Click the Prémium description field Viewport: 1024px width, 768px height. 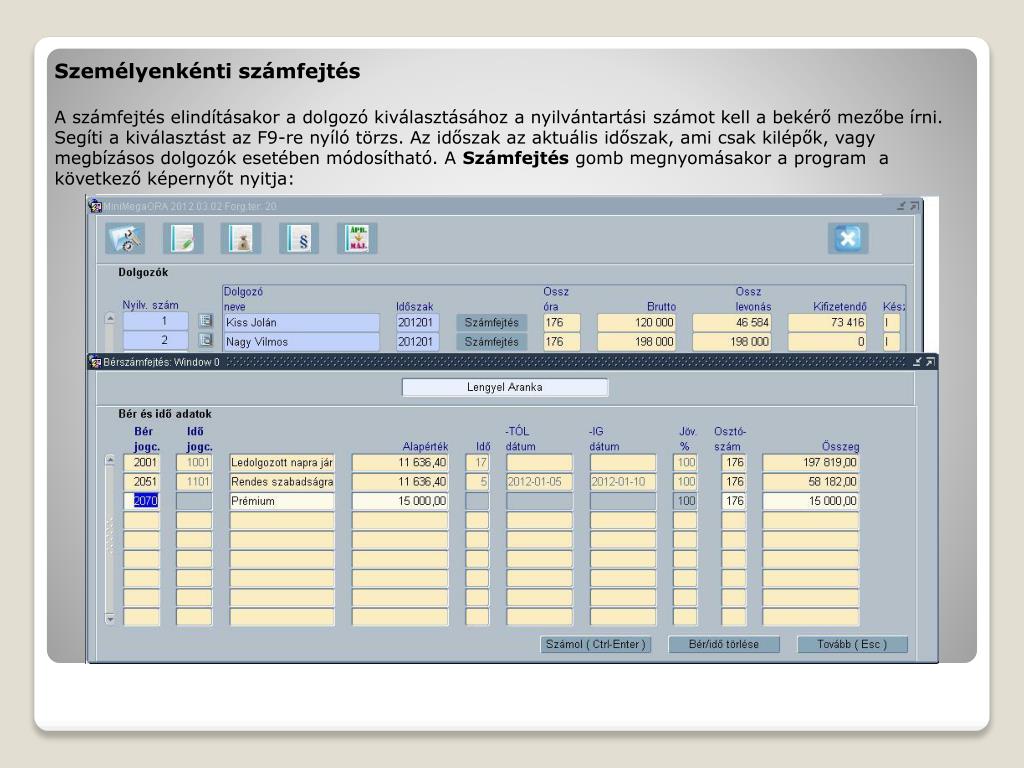(x=282, y=501)
